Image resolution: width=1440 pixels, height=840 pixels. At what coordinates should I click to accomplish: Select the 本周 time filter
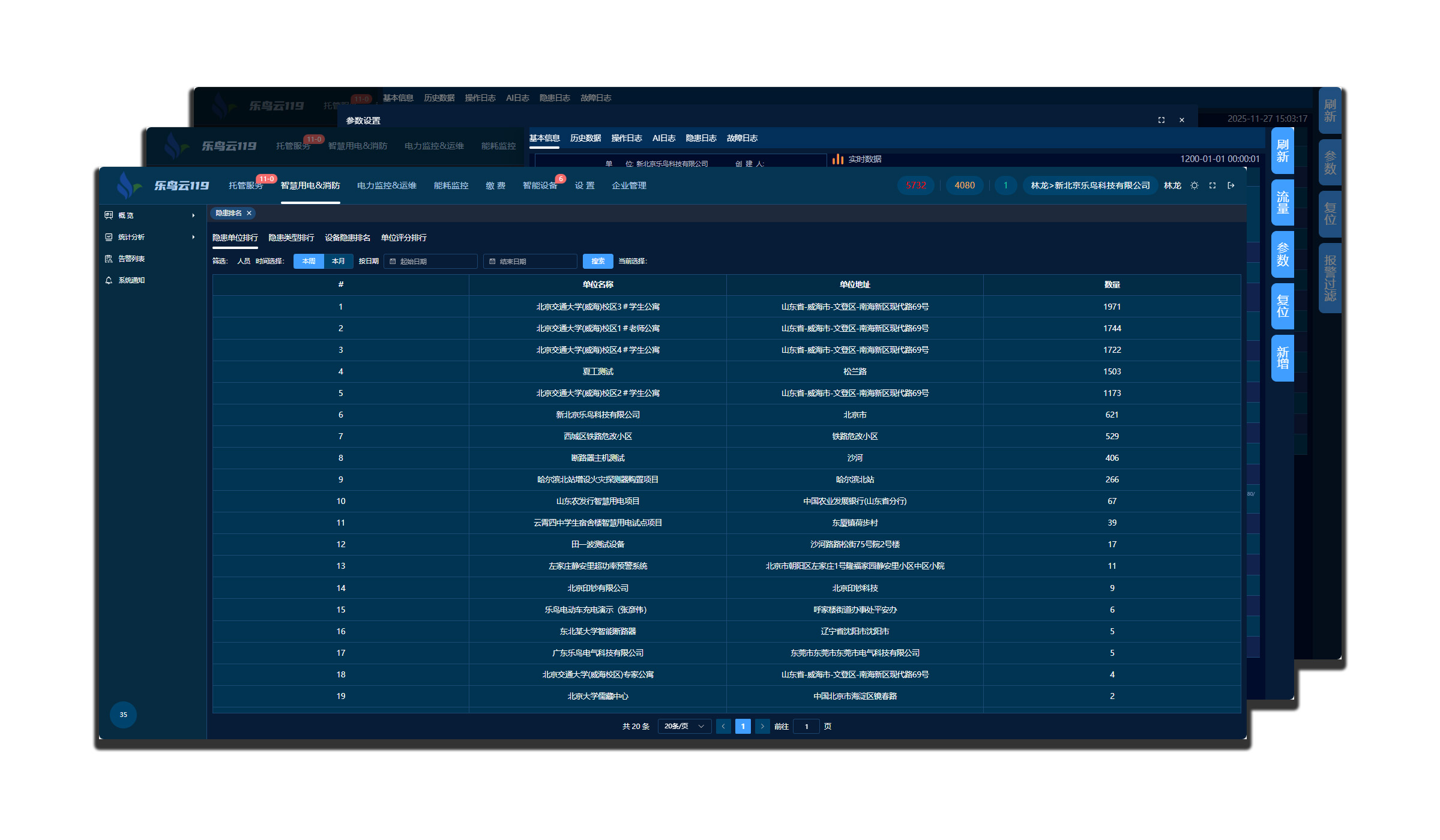309,261
